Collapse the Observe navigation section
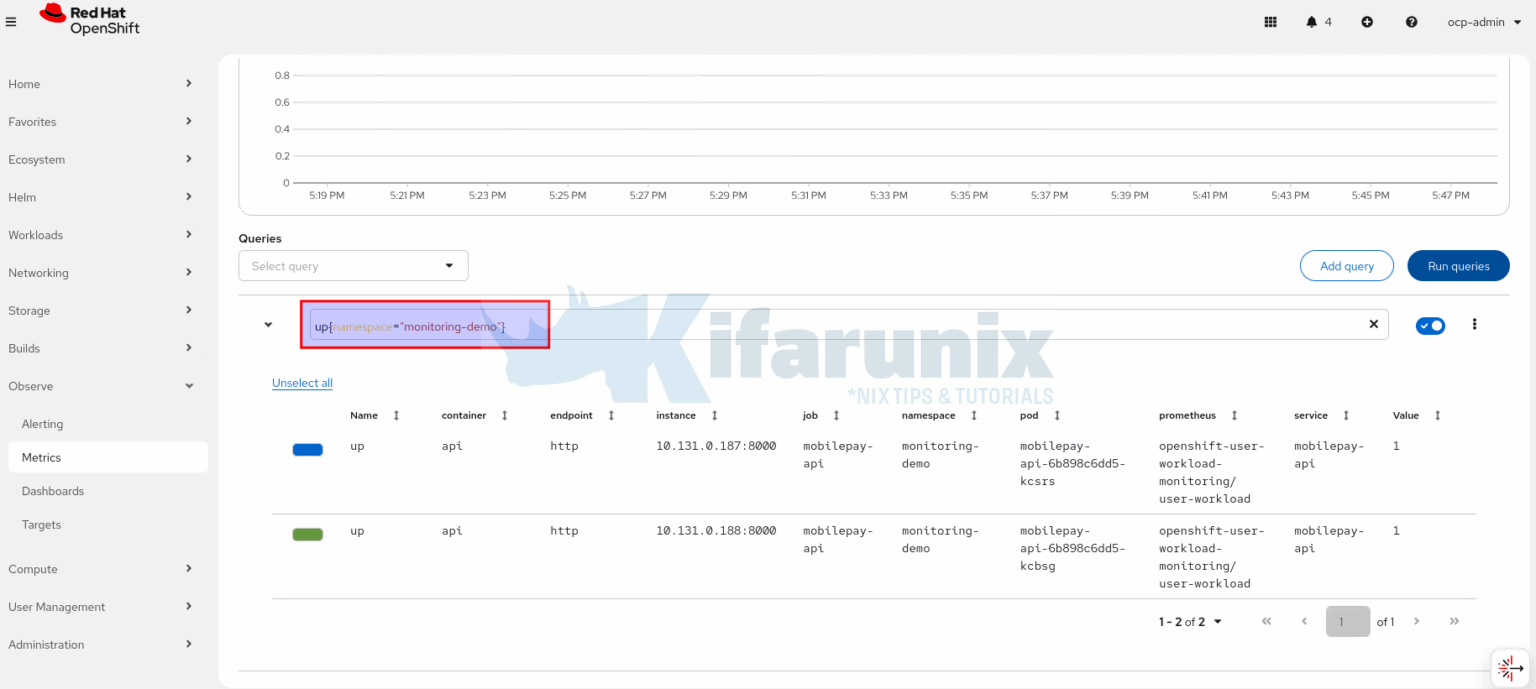This screenshot has width=1536, height=689. point(100,386)
